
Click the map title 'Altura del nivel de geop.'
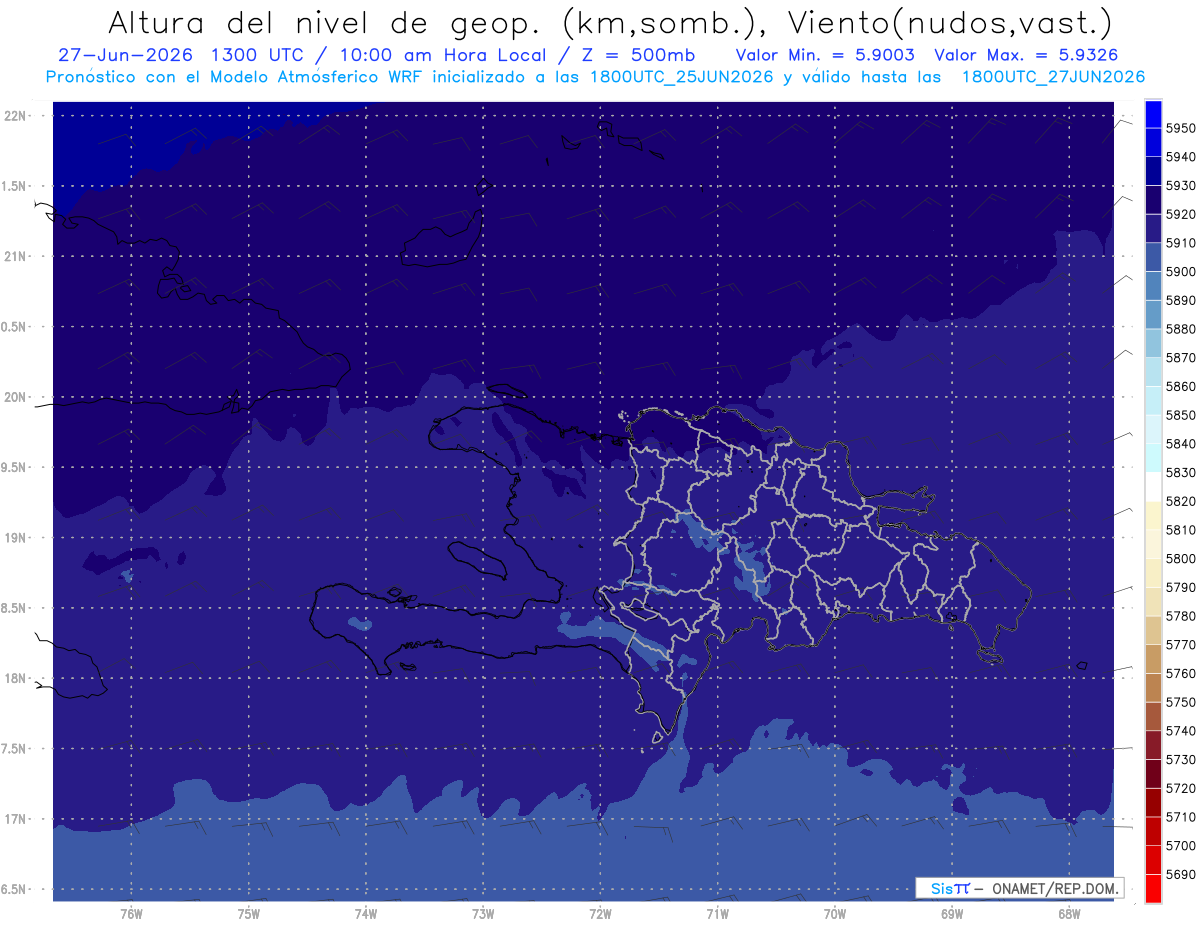[x=325, y=22]
